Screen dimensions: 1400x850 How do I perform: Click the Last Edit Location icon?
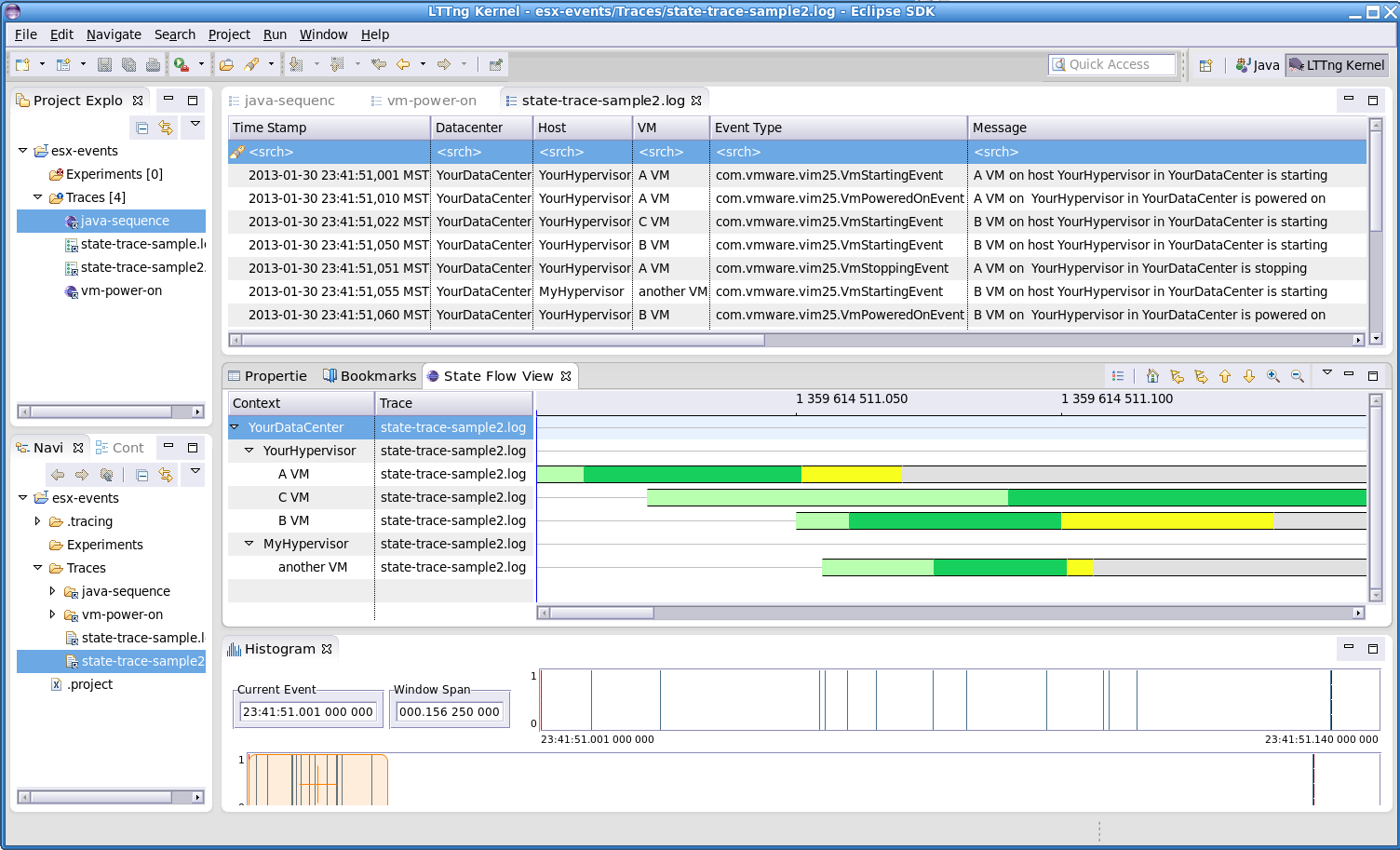(379, 64)
